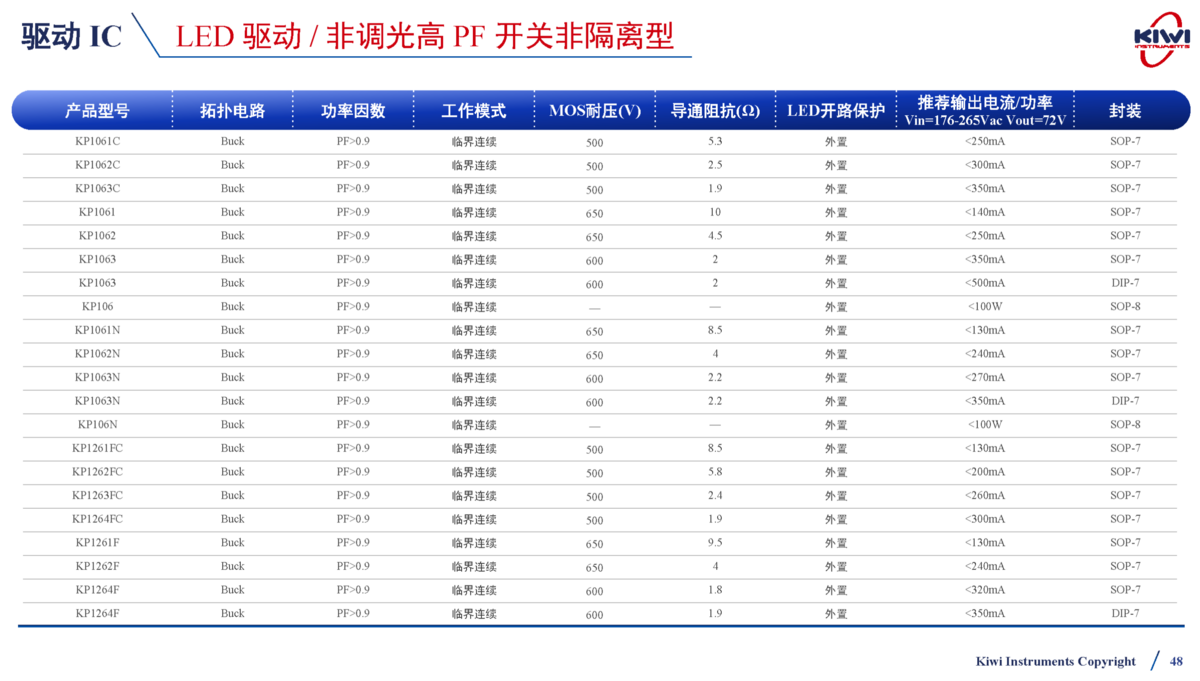Select the KP1061C product model cell
Viewport: 1200px width, 681px height.
[x=97, y=141]
